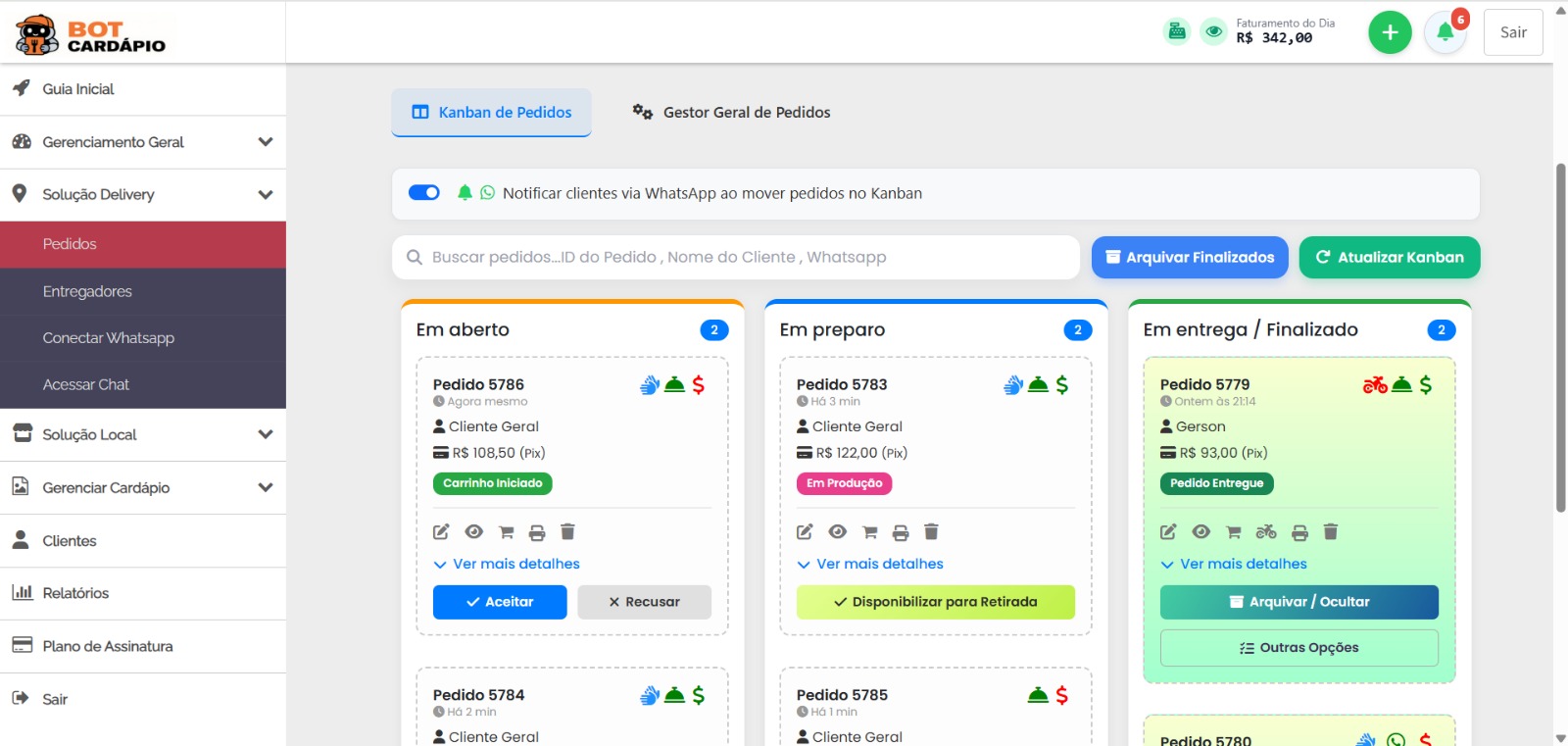Open Entregadores in the sidebar

[x=87, y=291]
